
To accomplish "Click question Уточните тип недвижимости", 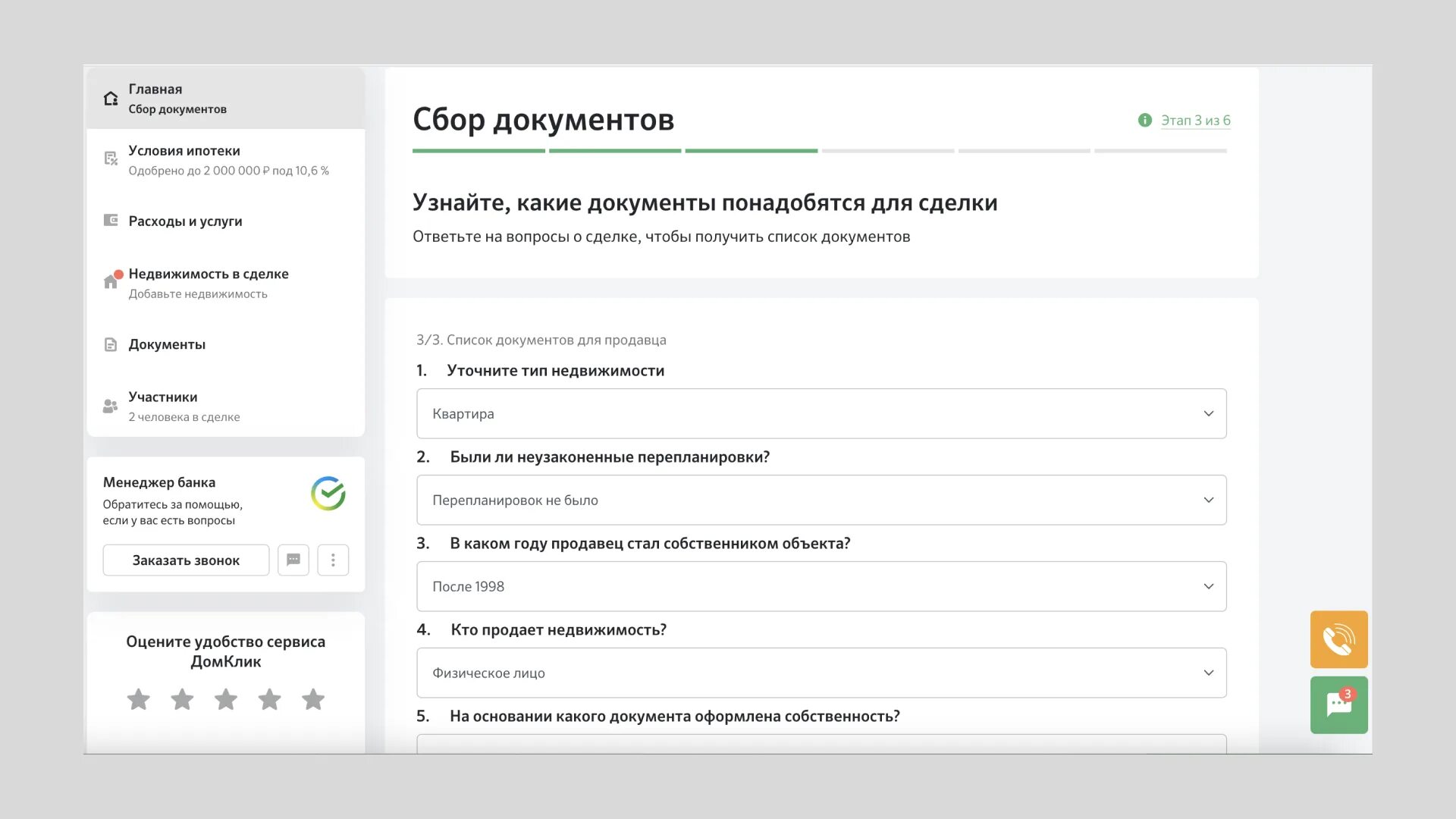I will (556, 371).
